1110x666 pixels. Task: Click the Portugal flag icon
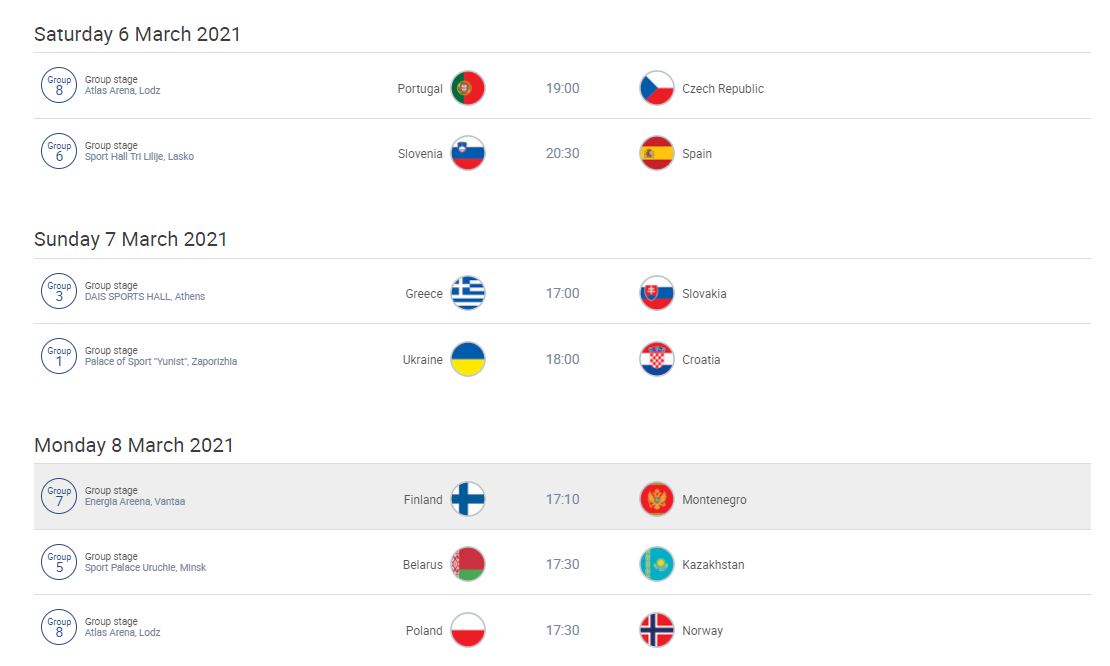coord(468,88)
